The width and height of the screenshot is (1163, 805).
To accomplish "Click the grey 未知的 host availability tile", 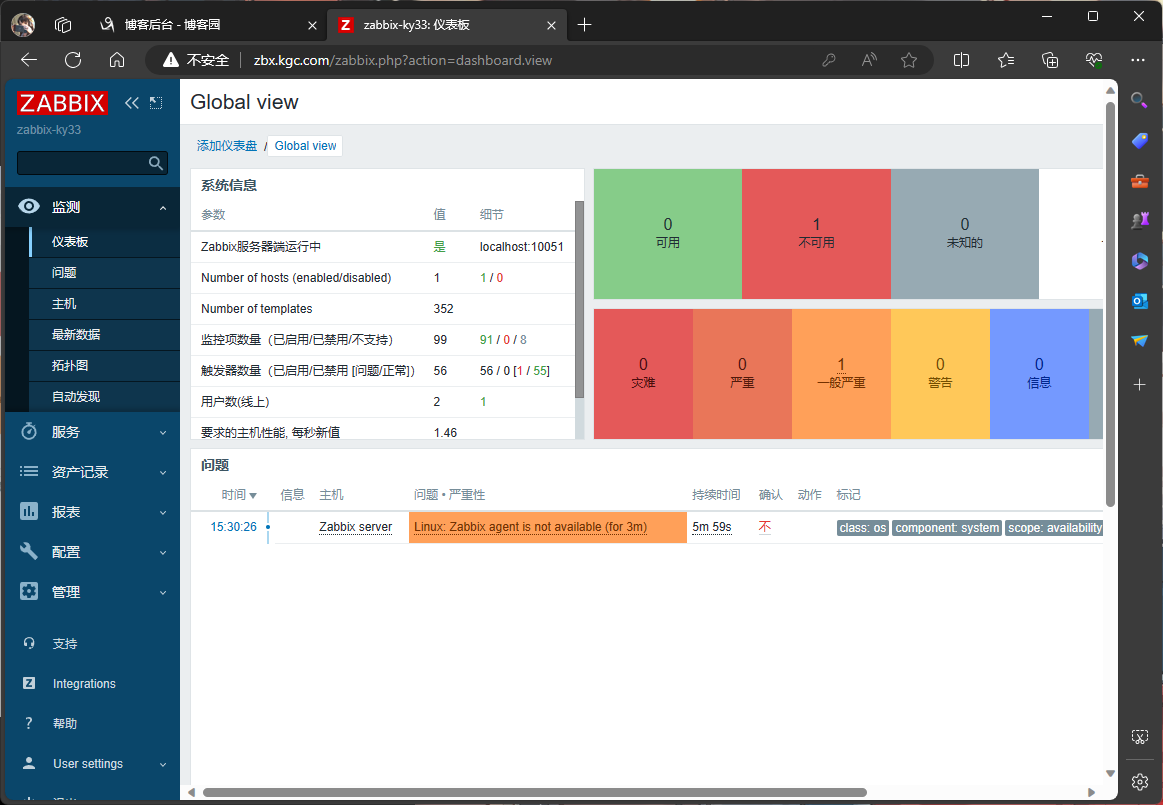I will 965,234.
